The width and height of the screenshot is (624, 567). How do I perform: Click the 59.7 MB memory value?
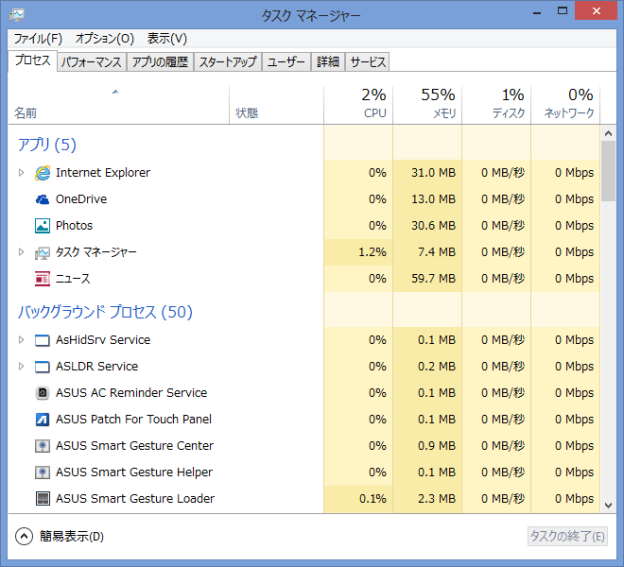(x=433, y=279)
